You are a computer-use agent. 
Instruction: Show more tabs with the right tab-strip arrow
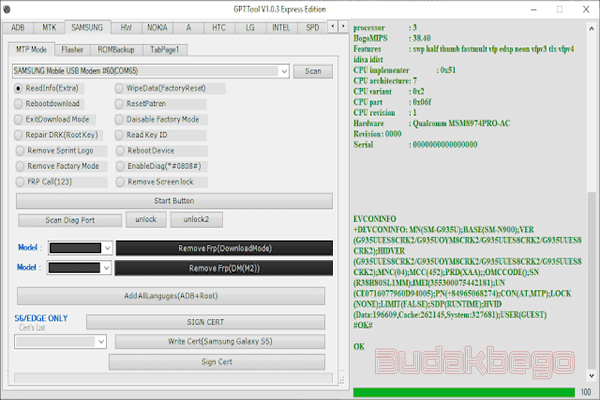[343, 26]
